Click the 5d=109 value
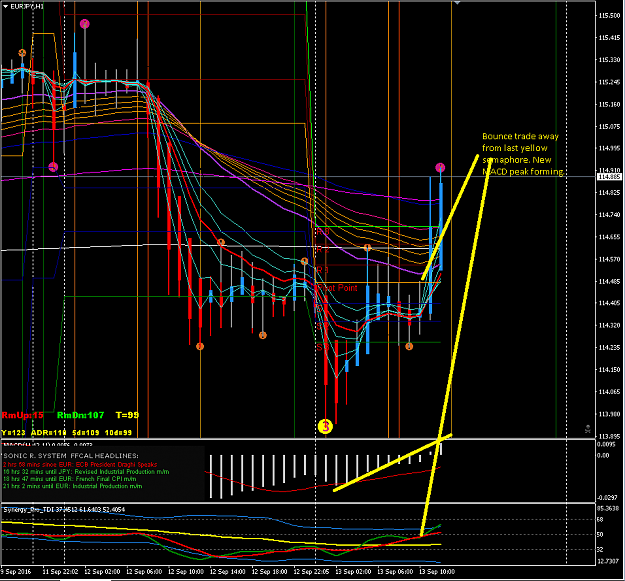The height and width of the screenshot is (581, 625). [85, 432]
